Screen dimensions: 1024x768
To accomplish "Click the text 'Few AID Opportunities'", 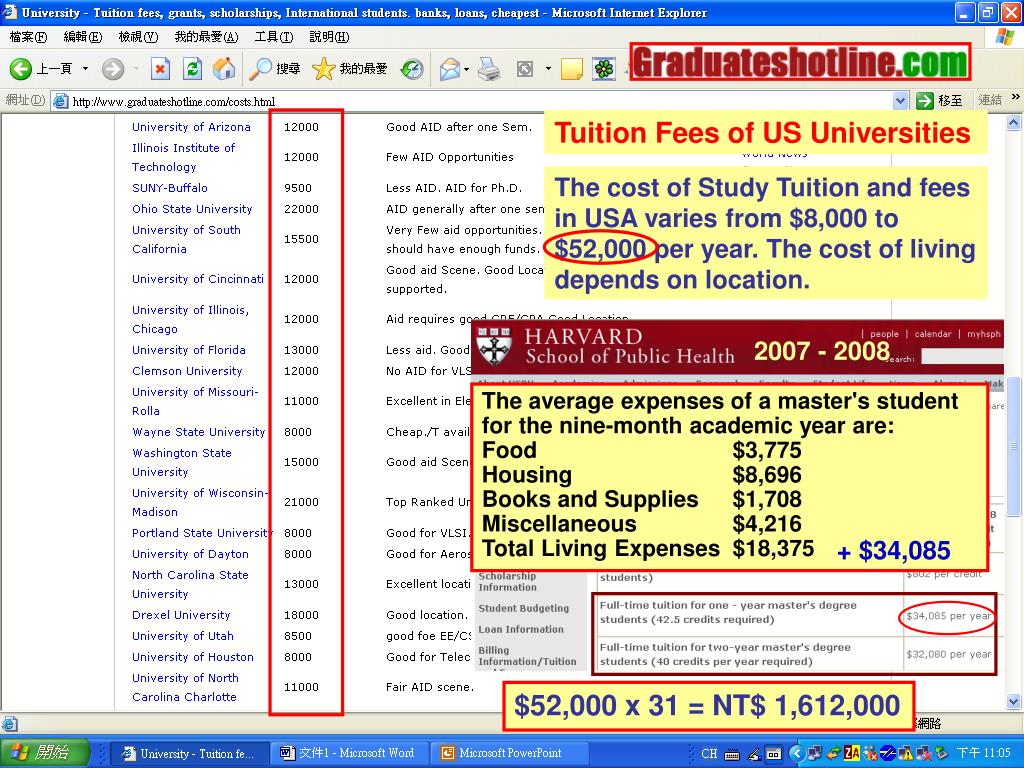I will [450, 157].
